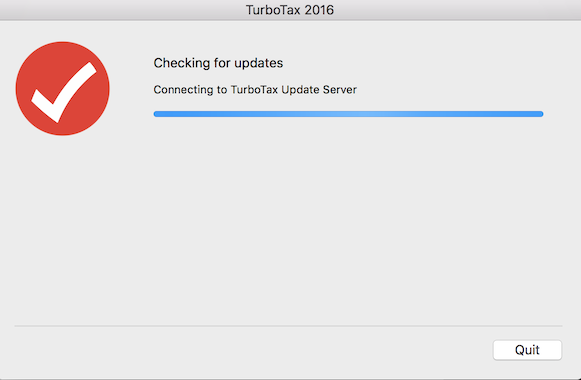Image resolution: width=581 pixels, height=380 pixels.
Task: Click 'Connecting to TurboTax Update Server' status text
Action: [x=255, y=90]
